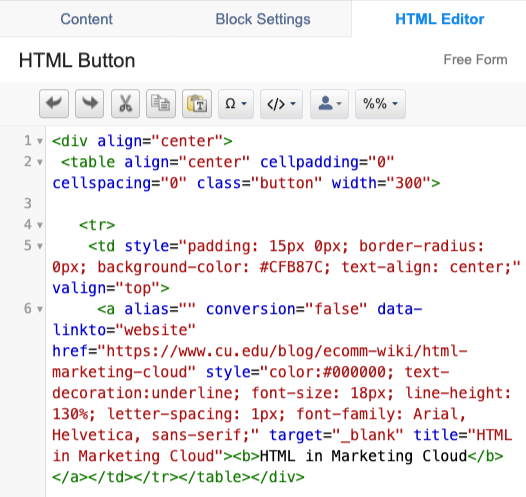Switch to the Block Settings tab
The height and width of the screenshot is (497, 526).
[x=263, y=19]
